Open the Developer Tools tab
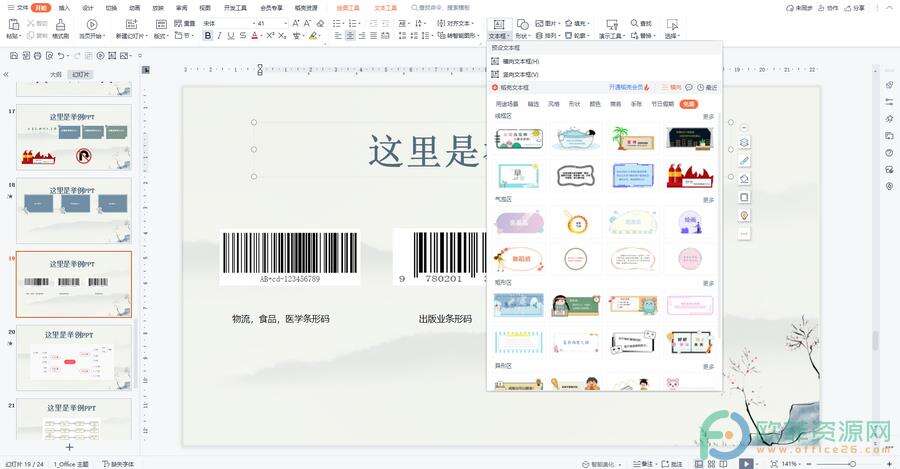900x469 pixels. 235,8
